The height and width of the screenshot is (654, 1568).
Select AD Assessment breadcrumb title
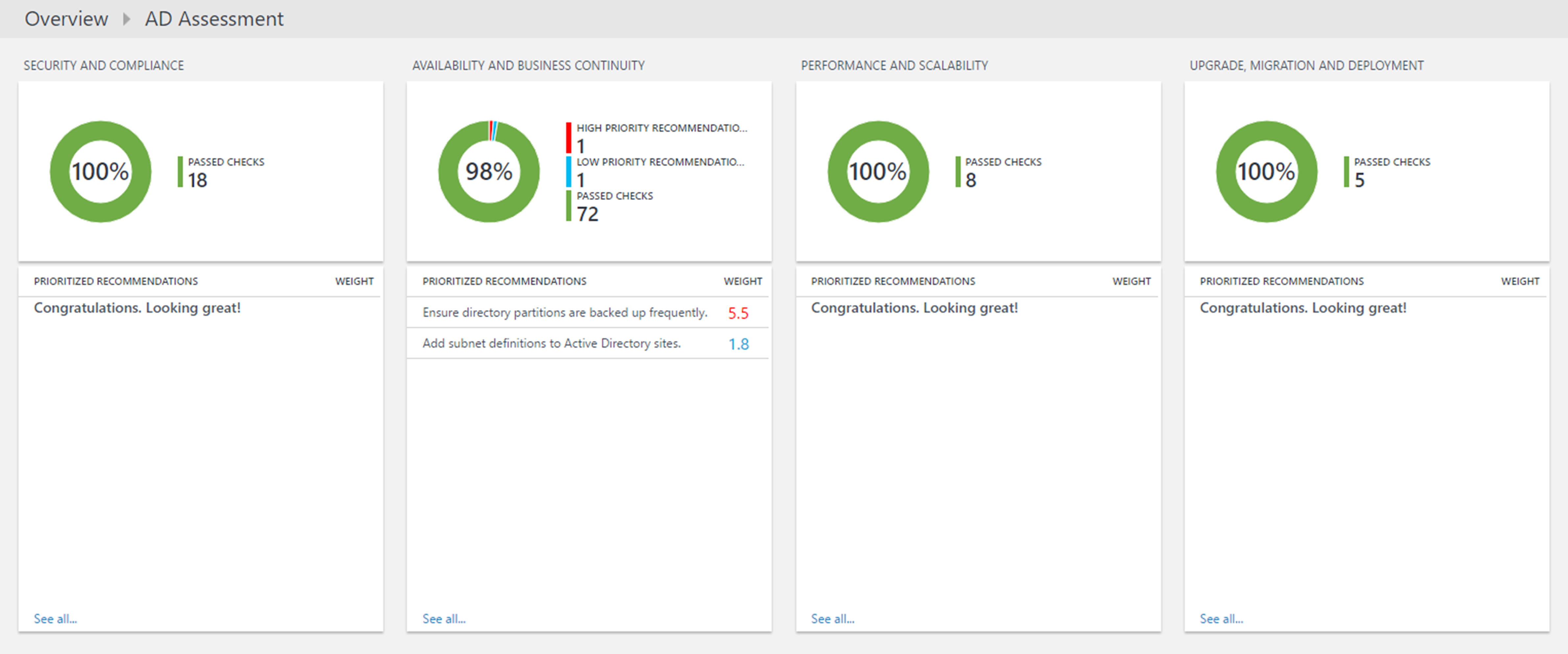click(x=214, y=19)
